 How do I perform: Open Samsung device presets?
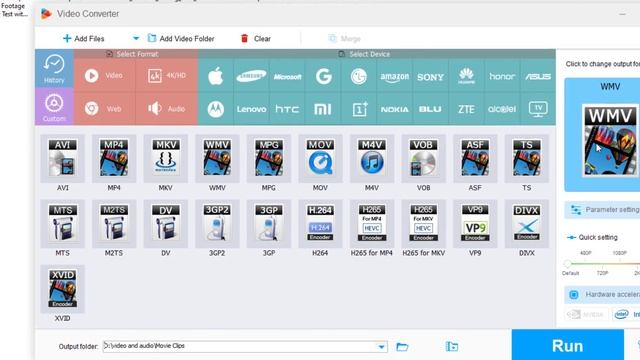click(251, 76)
